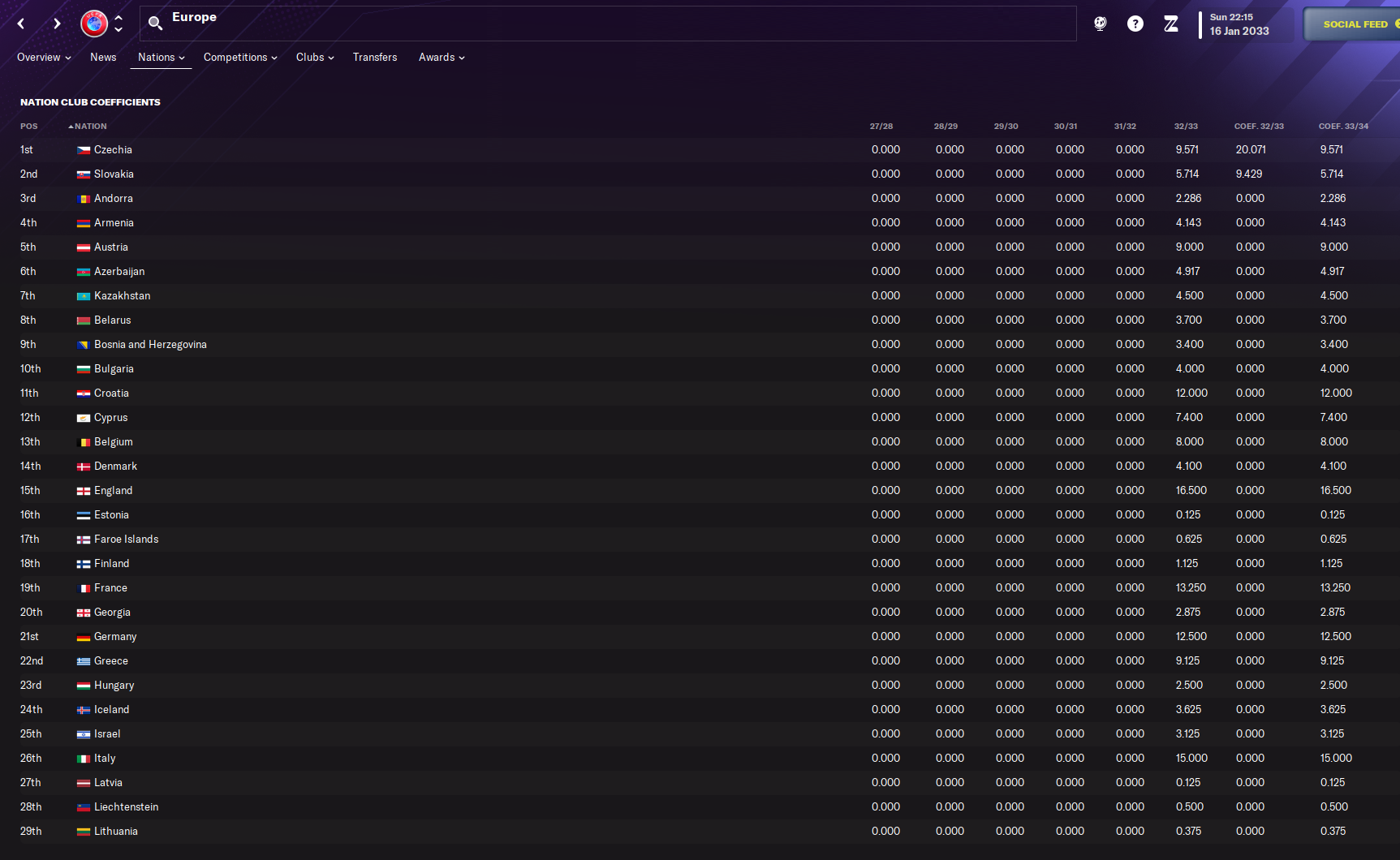Open the Z shortcut icon
The image size is (1400, 860).
pos(1171,24)
